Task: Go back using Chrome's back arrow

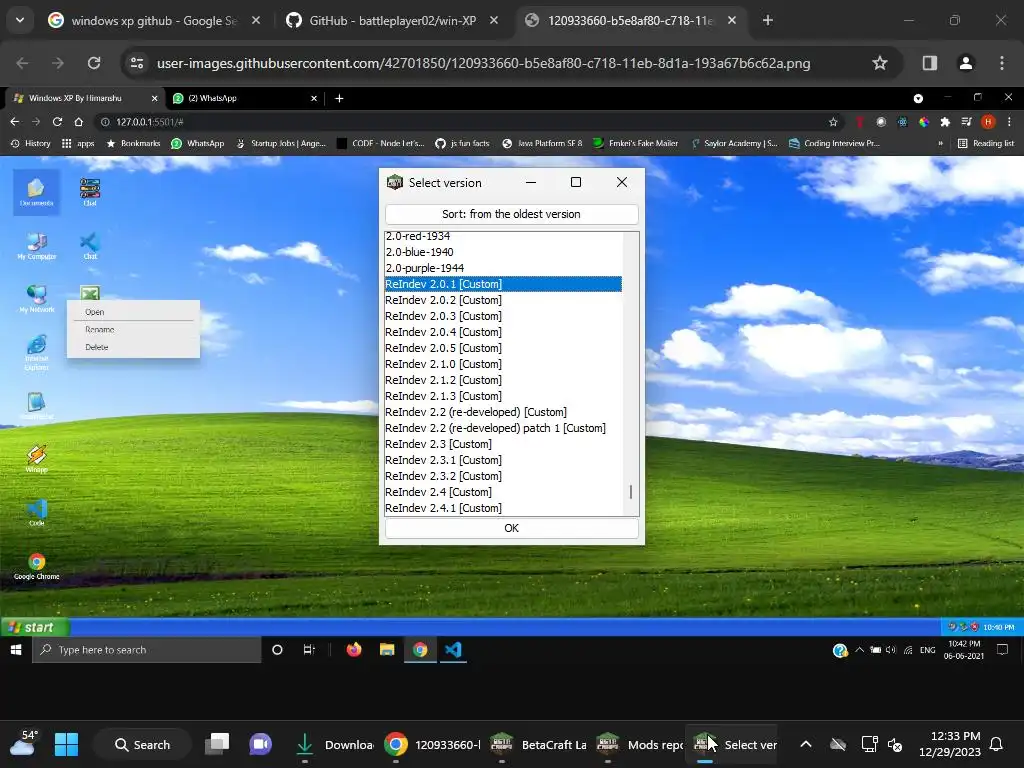Action: pyautogui.click(x=22, y=63)
